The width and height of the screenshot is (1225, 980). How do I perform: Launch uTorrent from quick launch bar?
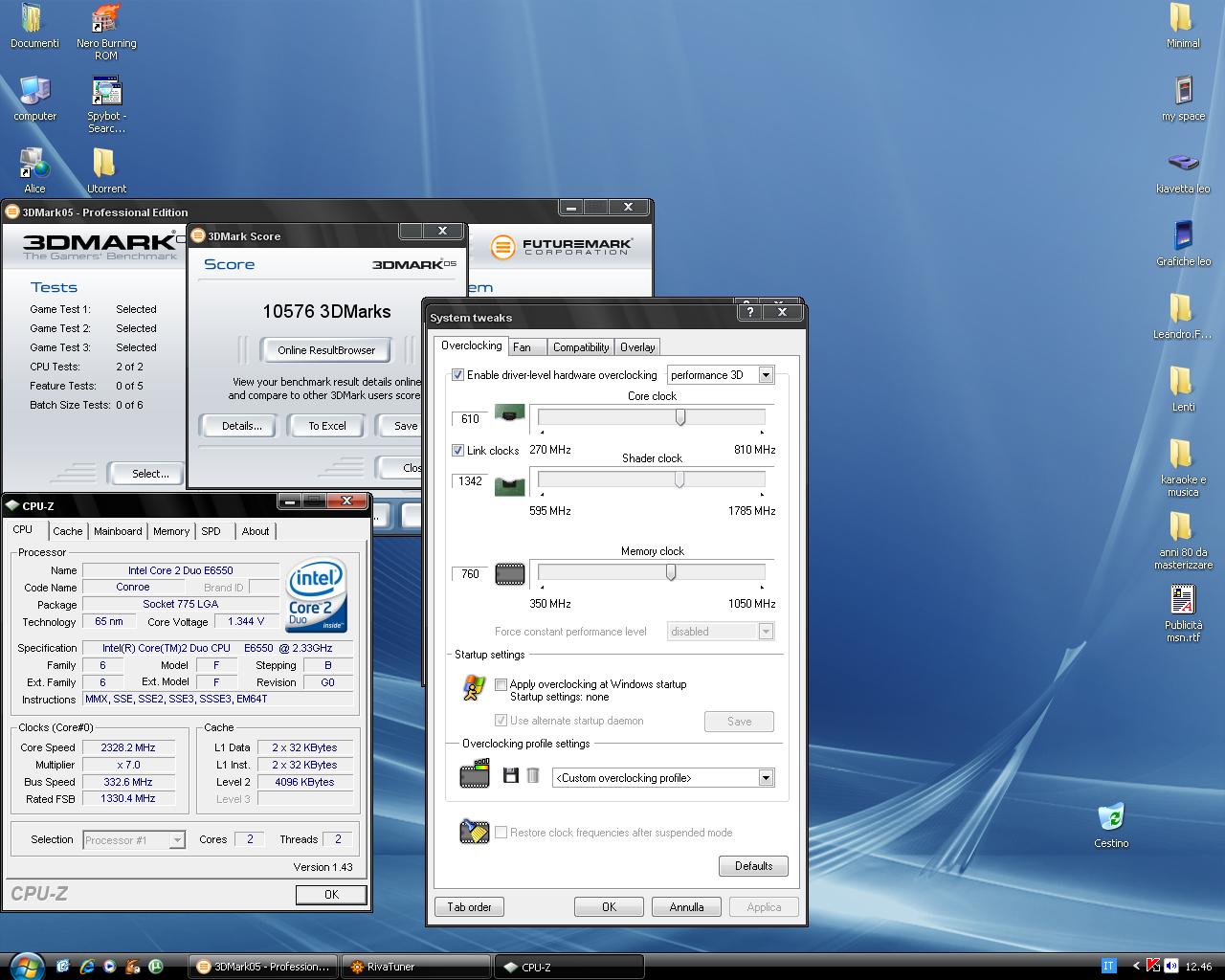pyautogui.click(x=156, y=967)
